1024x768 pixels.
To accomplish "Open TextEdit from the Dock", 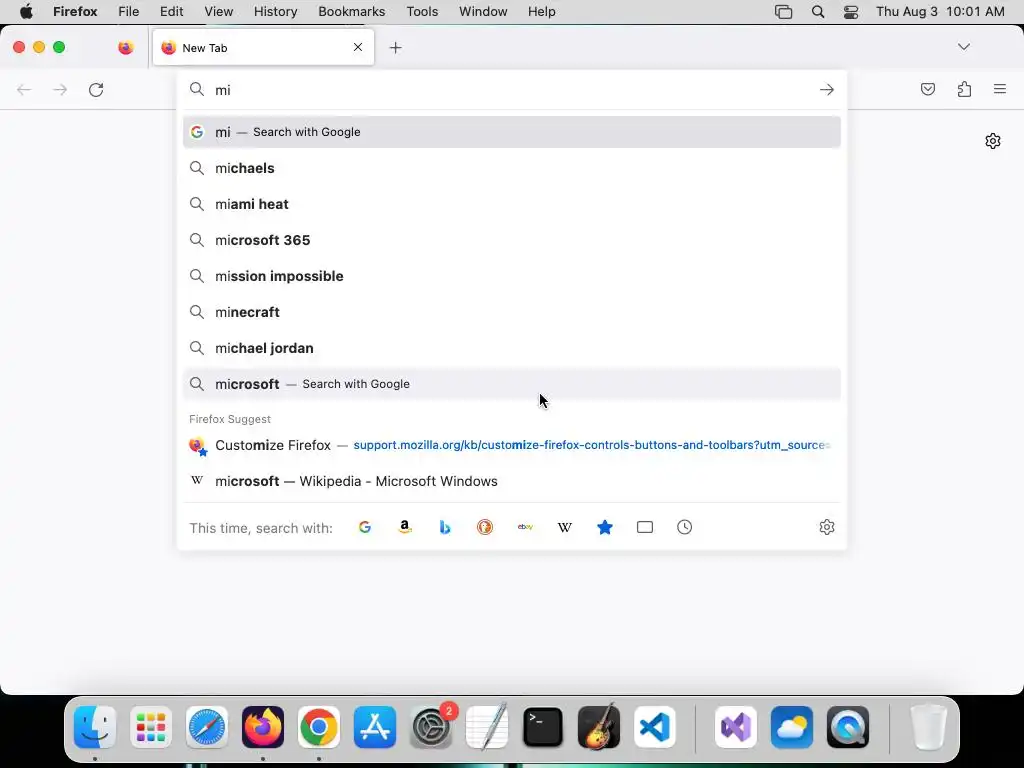I will 487,726.
